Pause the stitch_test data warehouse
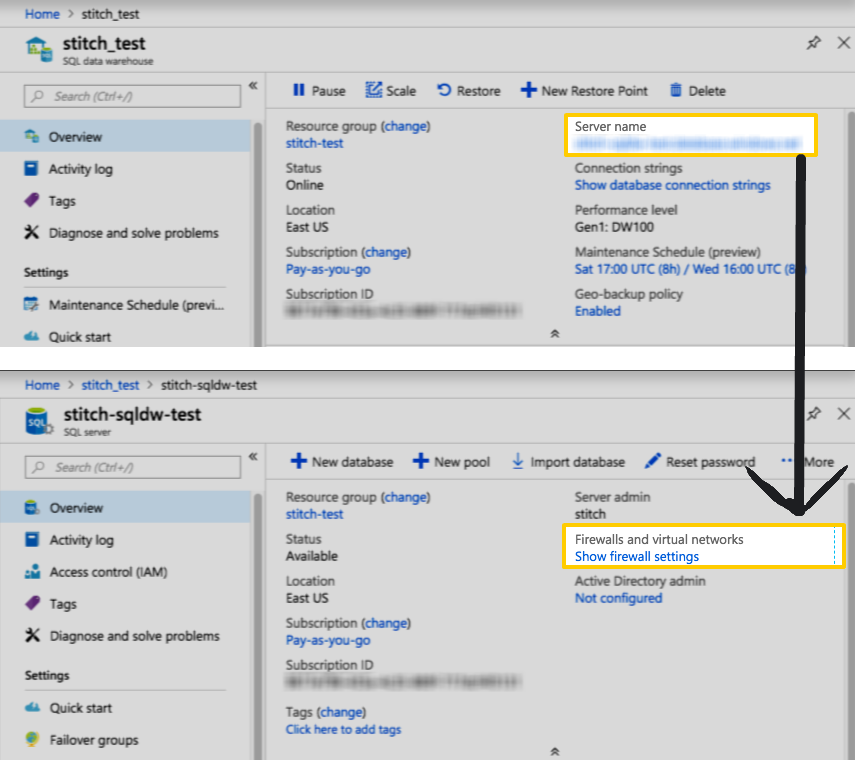The image size is (855, 760). coord(319,91)
